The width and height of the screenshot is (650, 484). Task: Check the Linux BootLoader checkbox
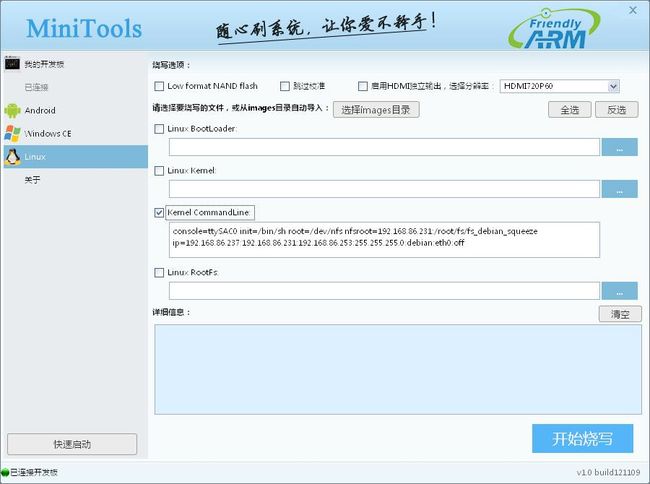point(159,129)
